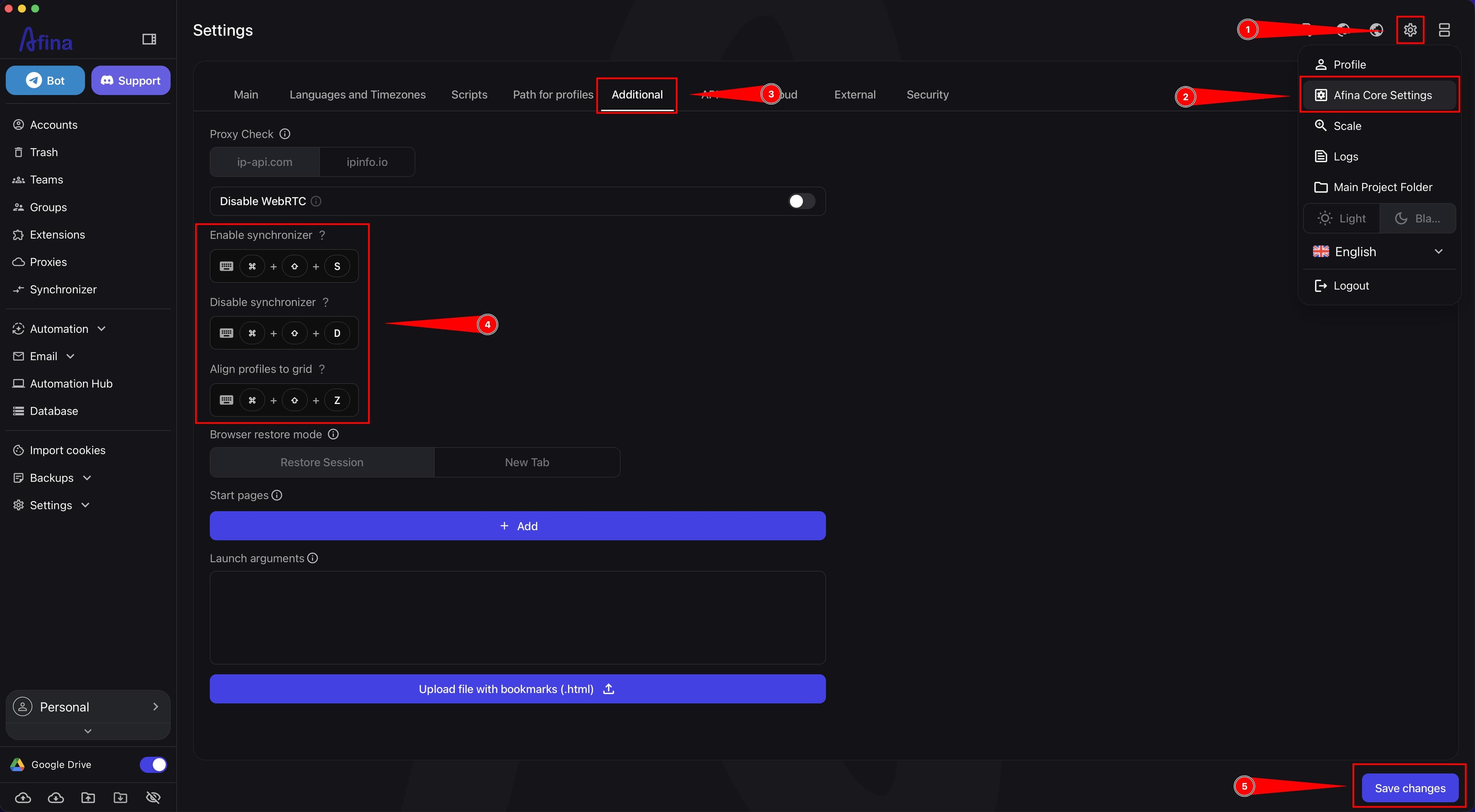Switch to Path for profiles tab
This screenshot has width=1475, height=812.
click(x=553, y=94)
